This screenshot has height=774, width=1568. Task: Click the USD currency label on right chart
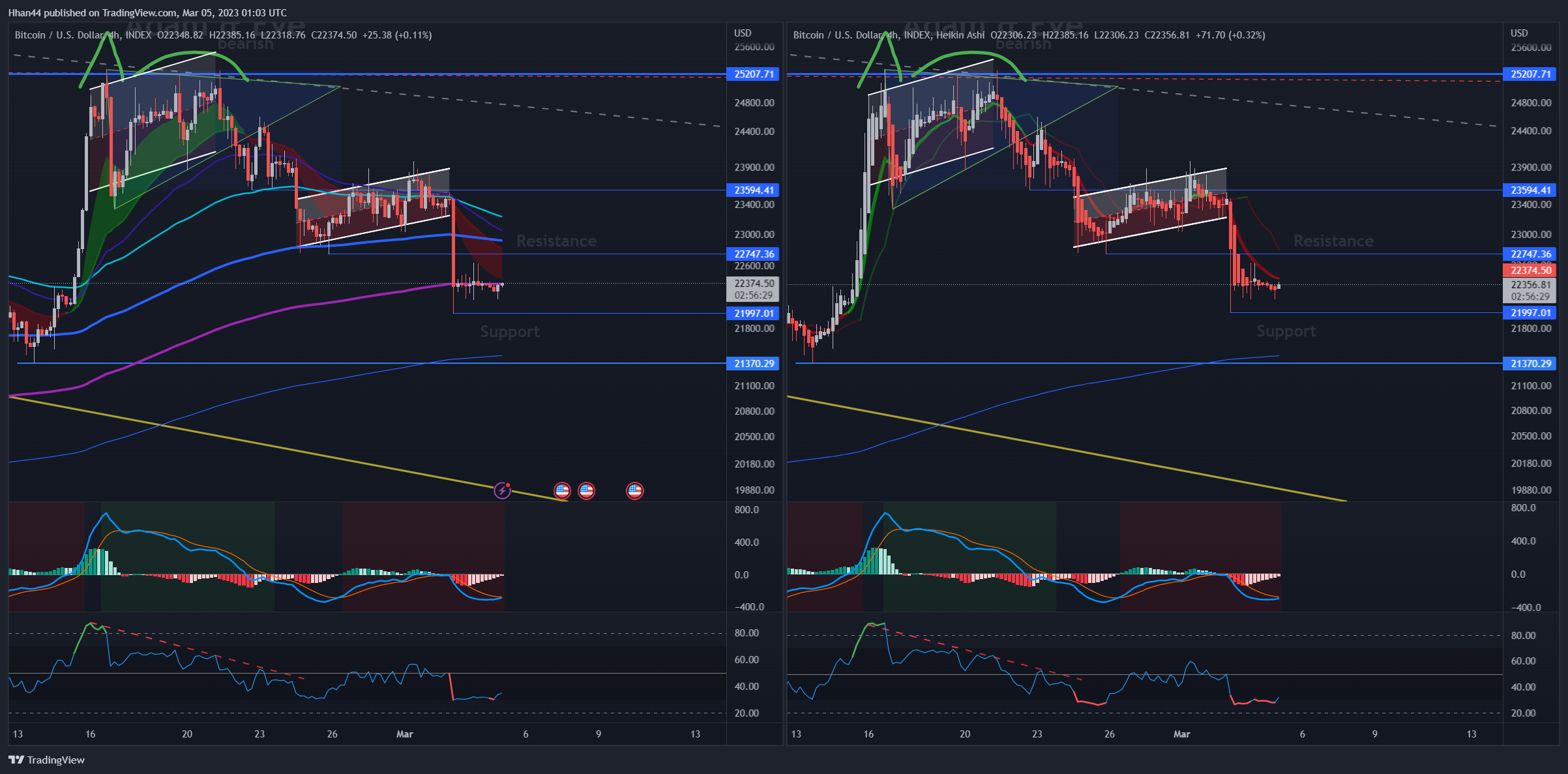coord(1519,33)
